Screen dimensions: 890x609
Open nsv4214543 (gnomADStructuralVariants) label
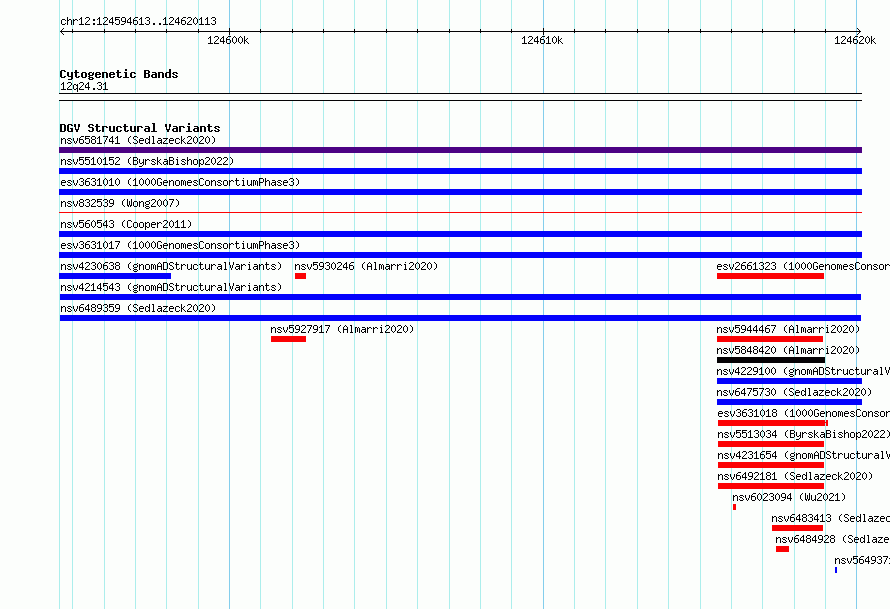(171, 287)
